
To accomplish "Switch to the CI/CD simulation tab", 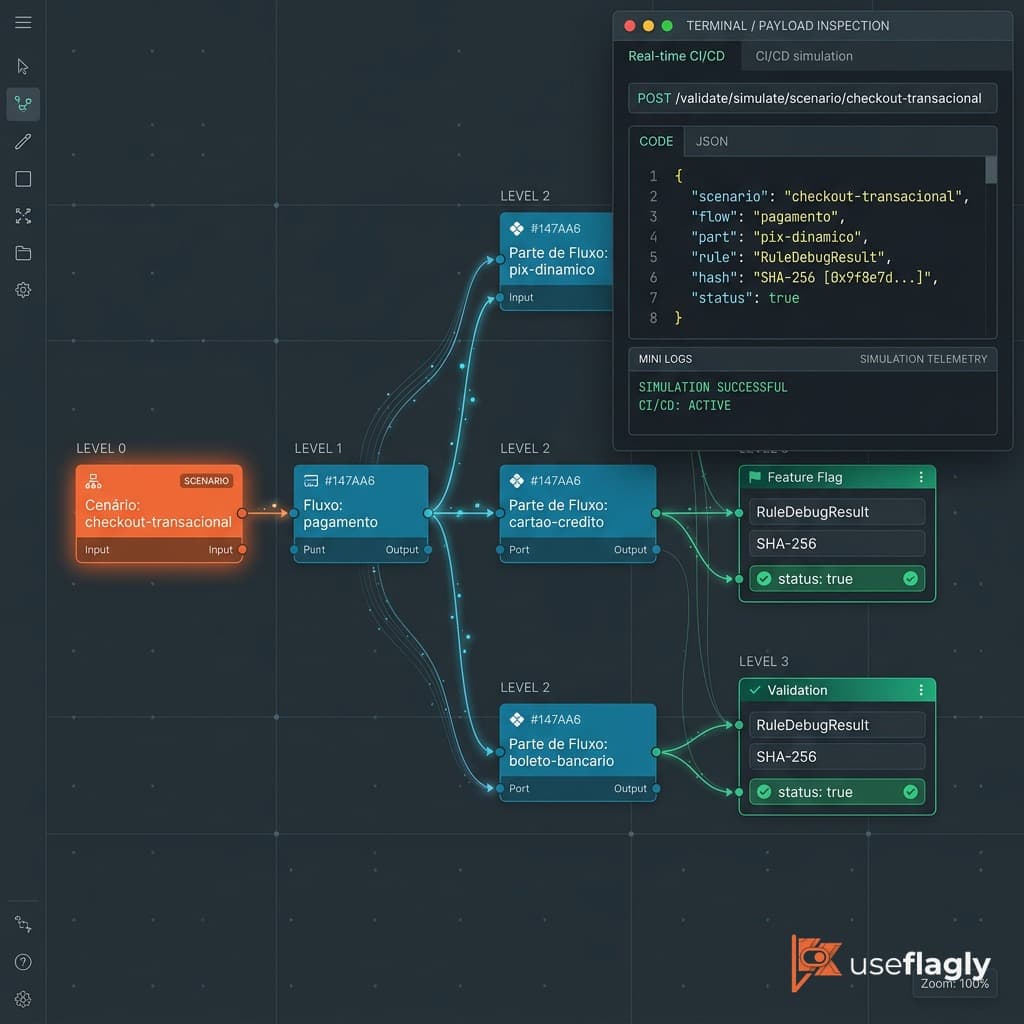I will pos(804,56).
